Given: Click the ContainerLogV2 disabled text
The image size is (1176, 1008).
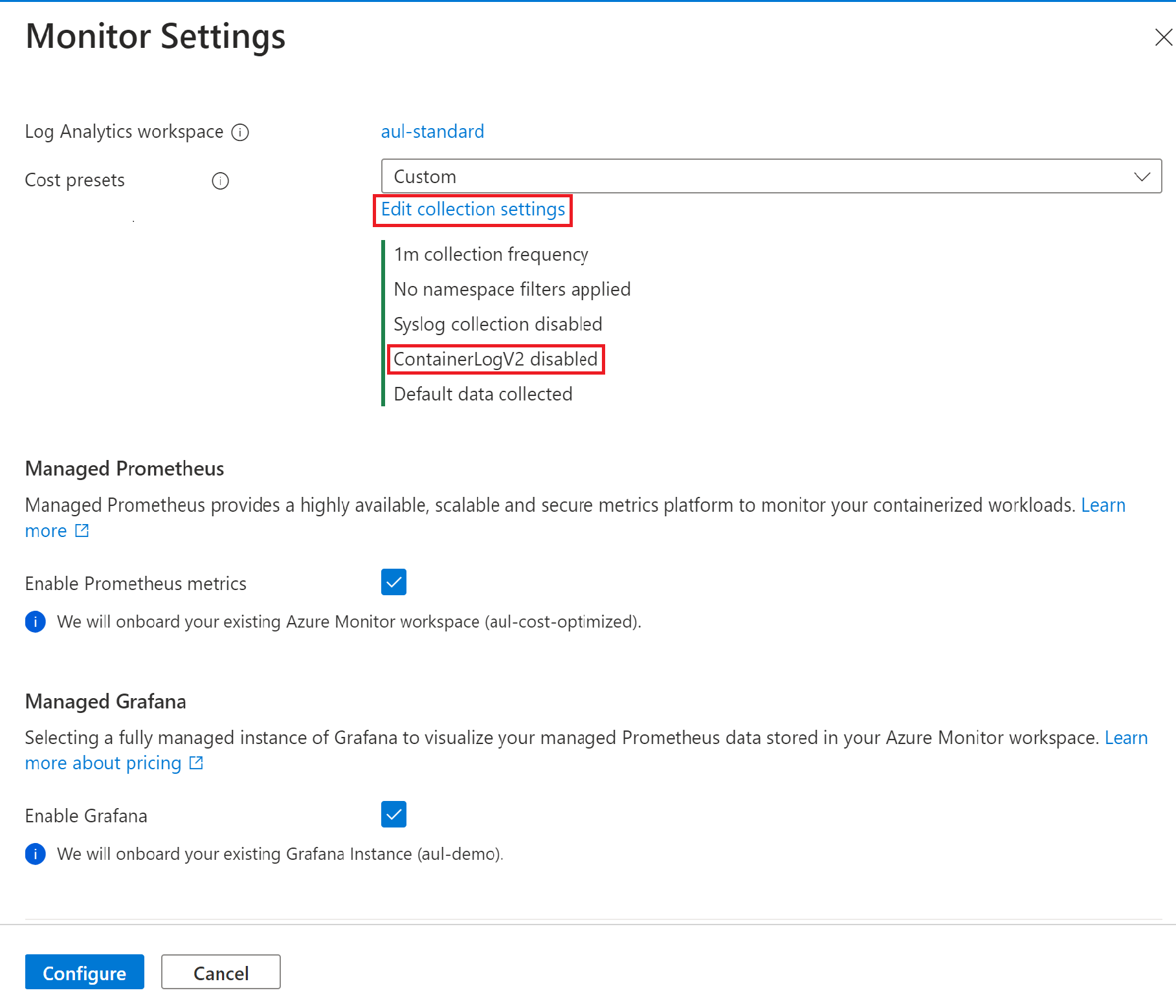Looking at the screenshot, I should (x=495, y=359).
